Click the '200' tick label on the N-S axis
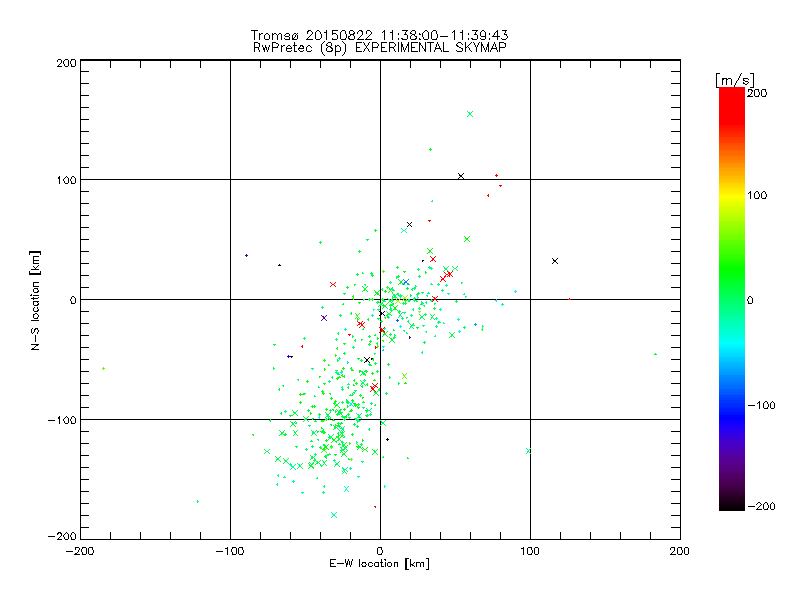The image size is (800, 600). click(x=66, y=63)
